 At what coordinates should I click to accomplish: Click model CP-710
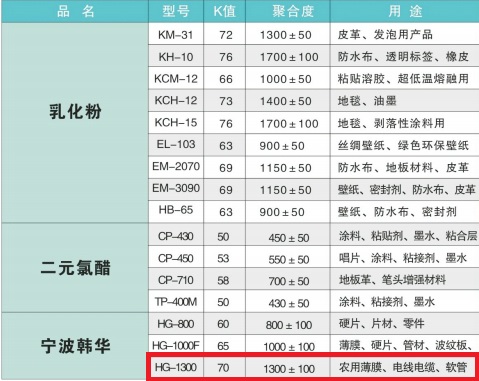176,280
